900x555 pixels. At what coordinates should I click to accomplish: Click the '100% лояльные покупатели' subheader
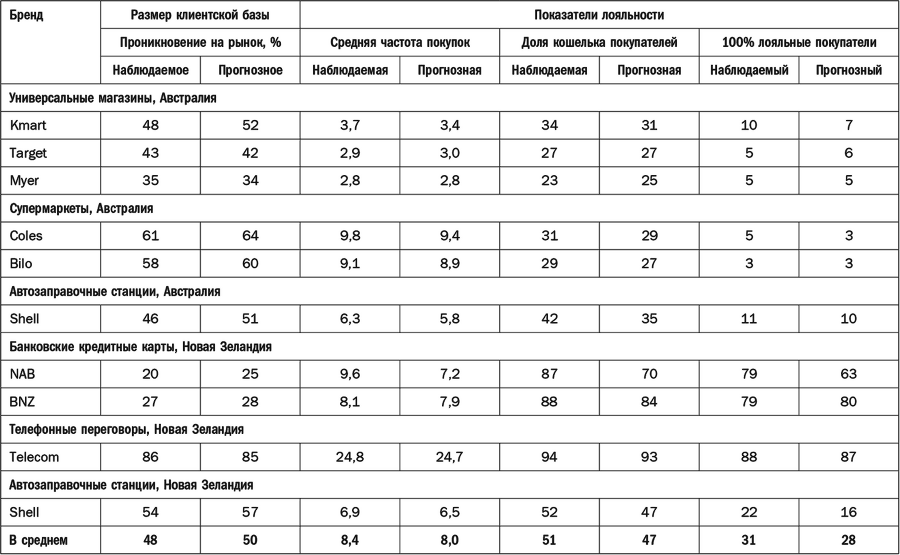coord(799,42)
